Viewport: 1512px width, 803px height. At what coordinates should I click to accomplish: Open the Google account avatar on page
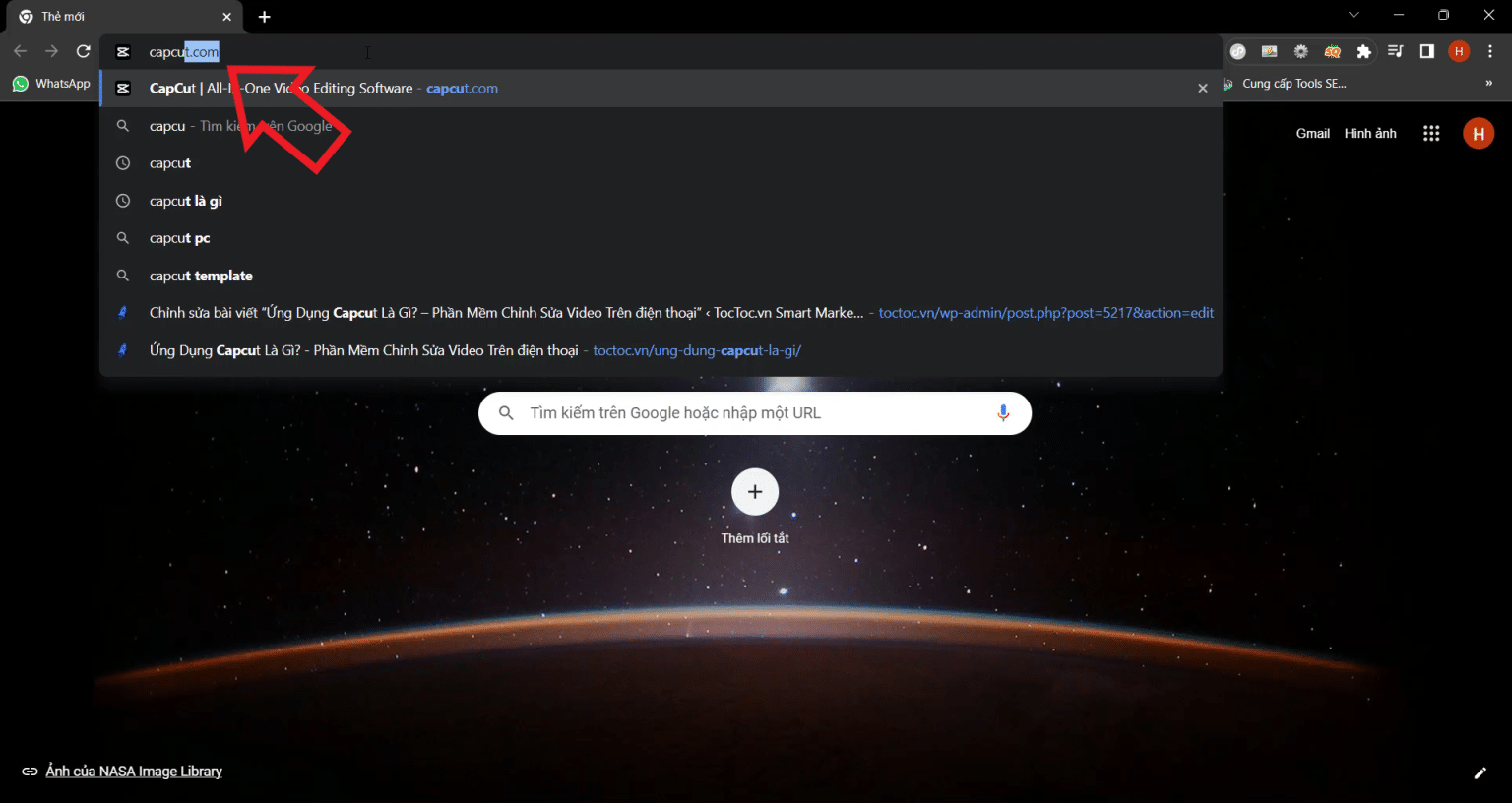pyautogui.click(x=1479, y=133)
